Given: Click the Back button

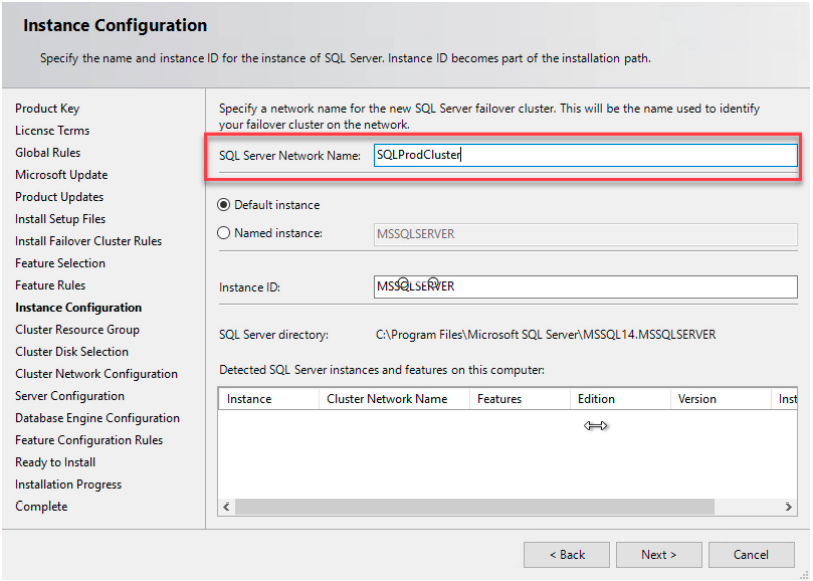Looking at the screenshot, I should pos(567,555).
